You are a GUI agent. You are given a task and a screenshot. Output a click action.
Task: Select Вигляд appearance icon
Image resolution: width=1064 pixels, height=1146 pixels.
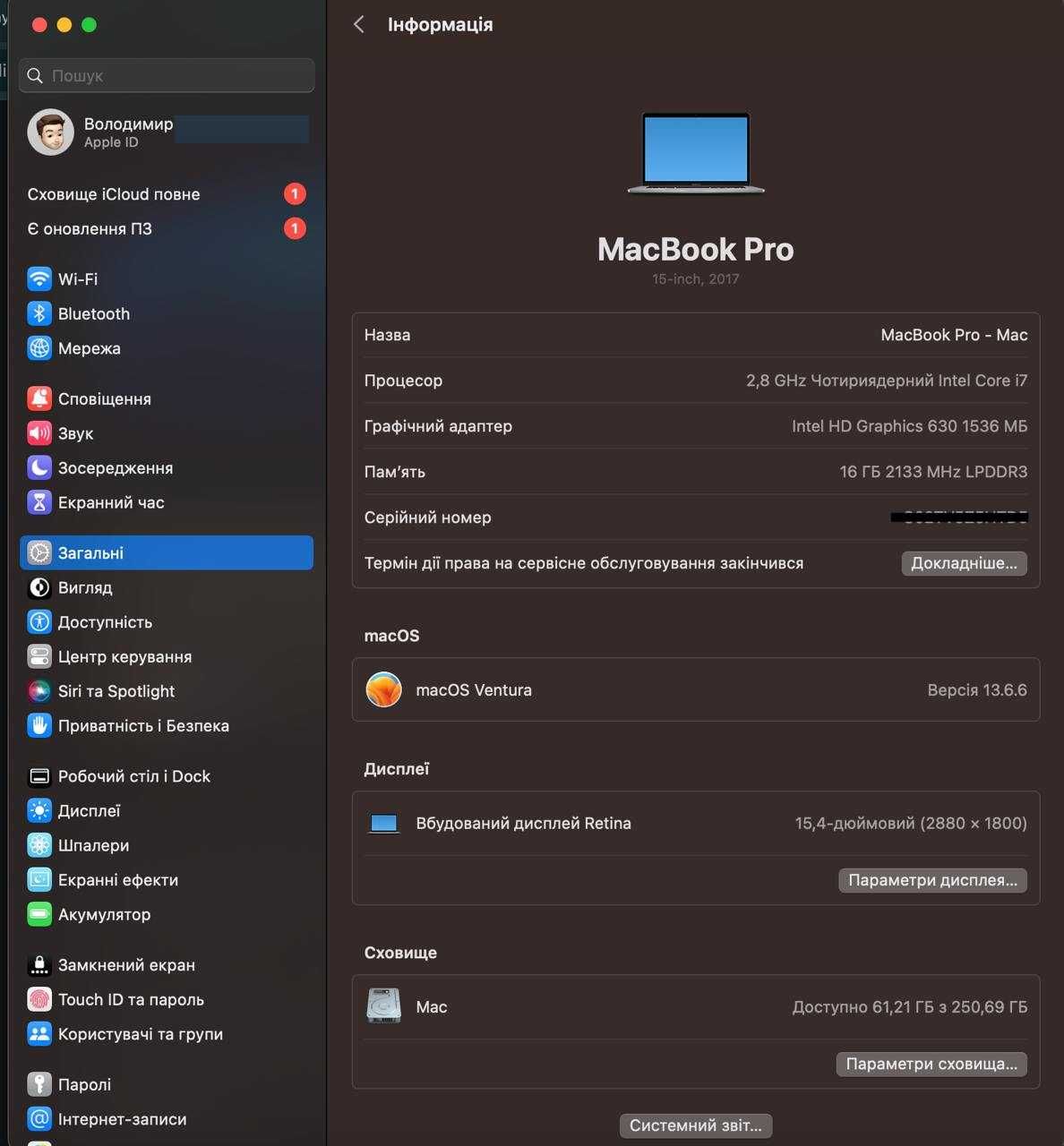(x=39, y=588)
